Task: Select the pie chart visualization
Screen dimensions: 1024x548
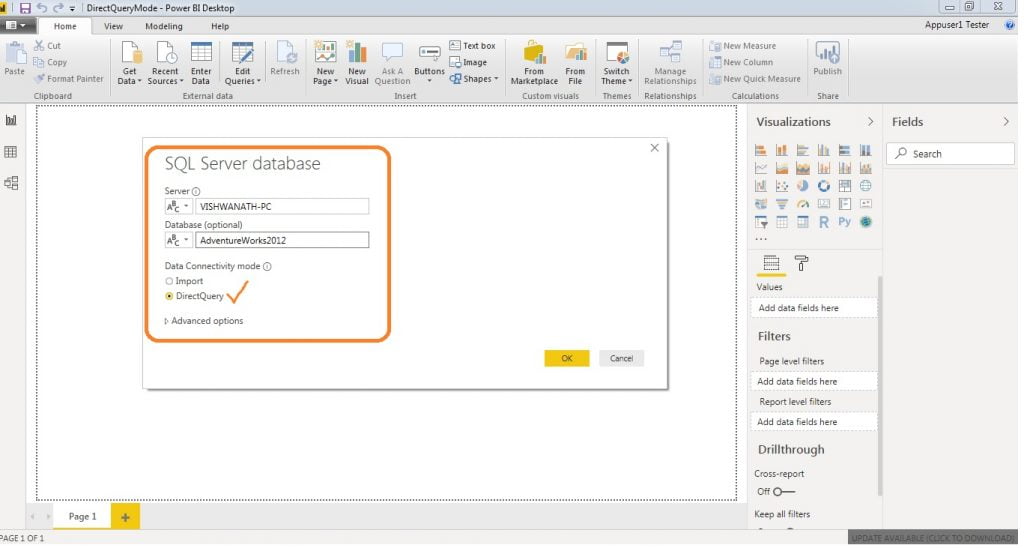Action: (x=803, y=186)
